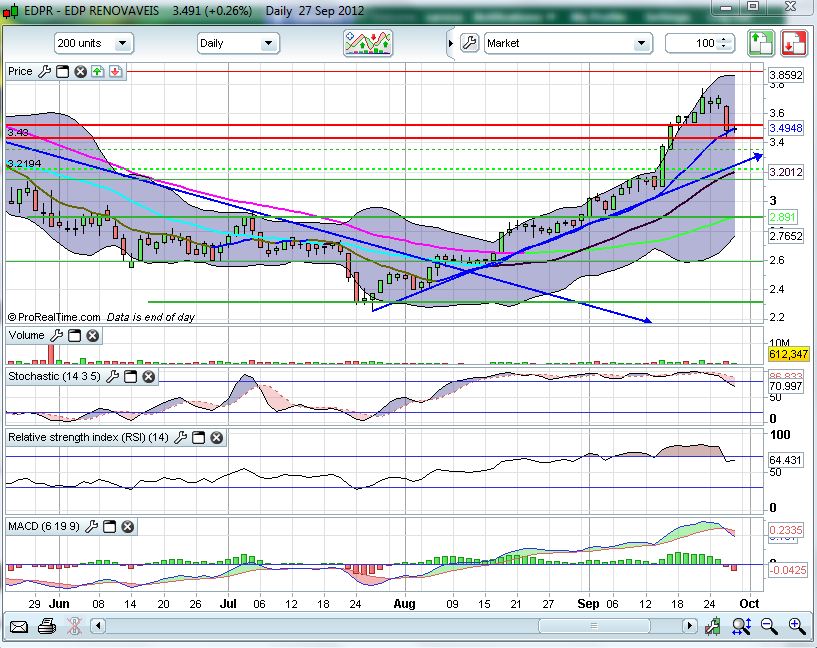Click the green Buy order button
817x648 pixels.
coord(761,43)
